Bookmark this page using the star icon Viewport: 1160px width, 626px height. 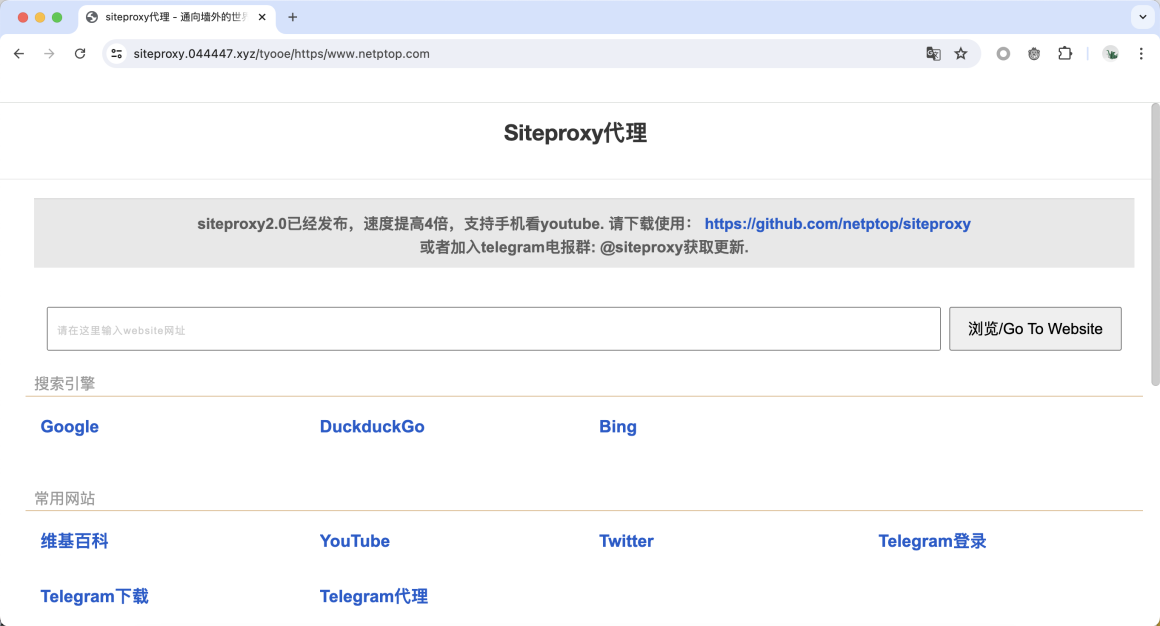point(959,53)
